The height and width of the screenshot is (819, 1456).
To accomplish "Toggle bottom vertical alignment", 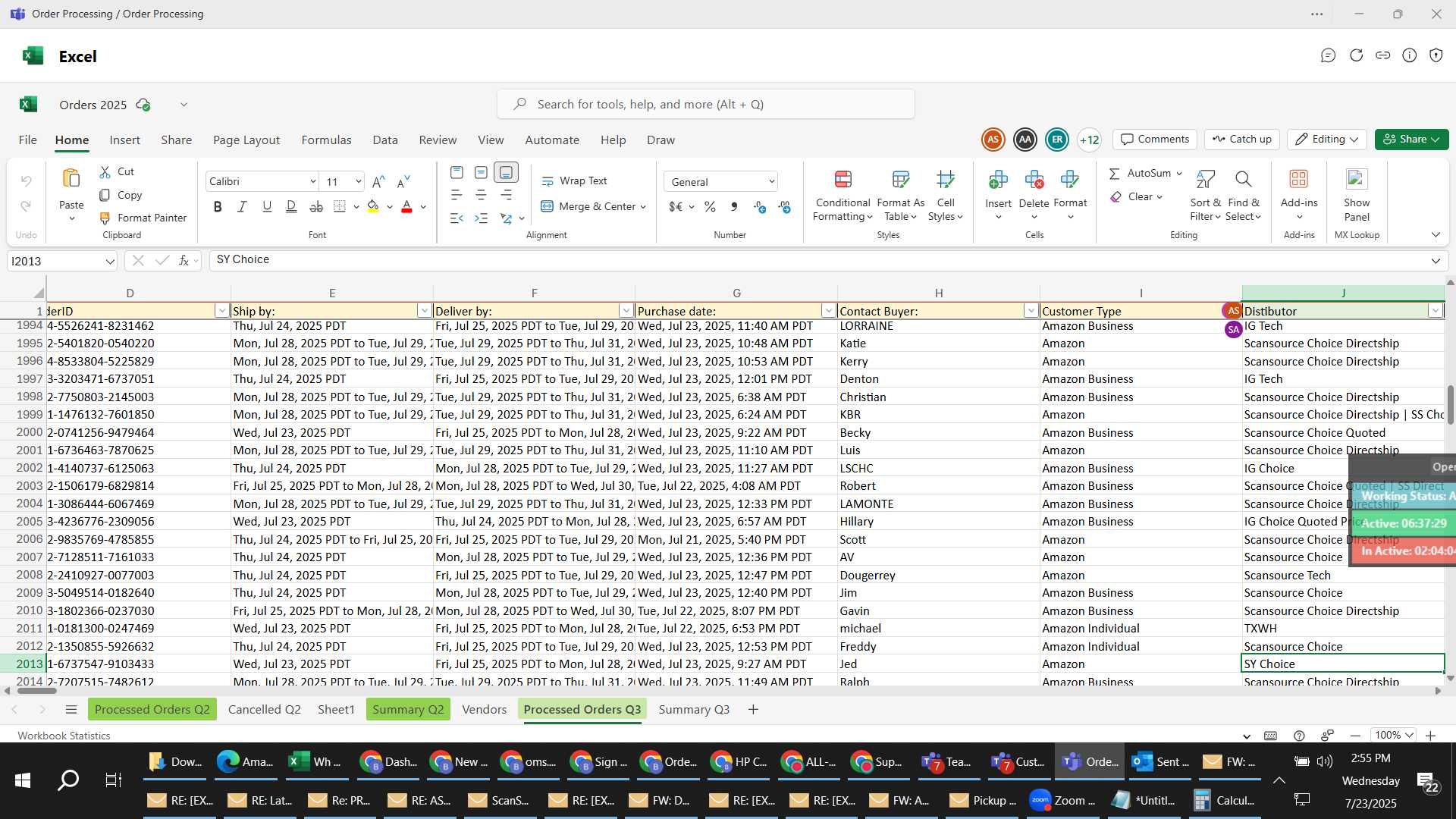I will click(x=506, y=173).
